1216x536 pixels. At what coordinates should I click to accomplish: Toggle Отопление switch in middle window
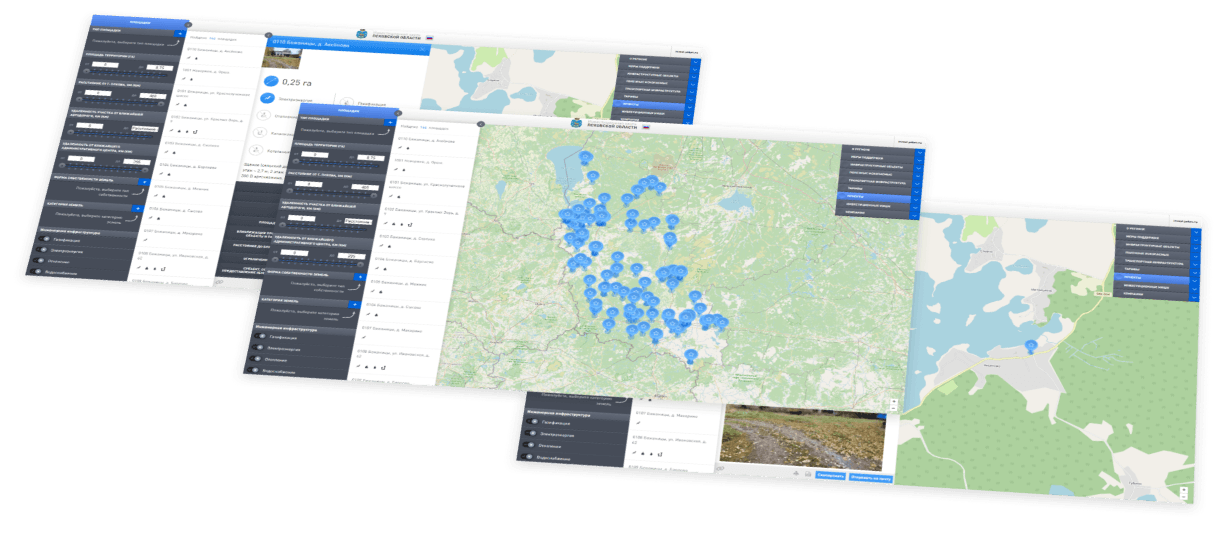pyautogui.click(x=255, y=358)
